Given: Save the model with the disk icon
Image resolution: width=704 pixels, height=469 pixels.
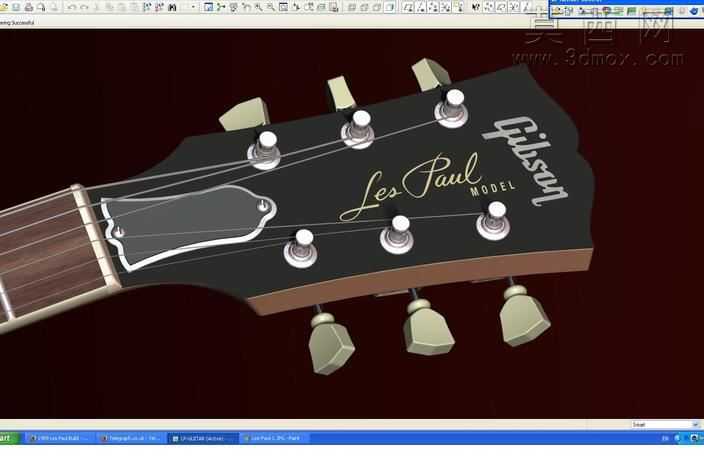Looking at the screenshot, I should tap(16, 7).
